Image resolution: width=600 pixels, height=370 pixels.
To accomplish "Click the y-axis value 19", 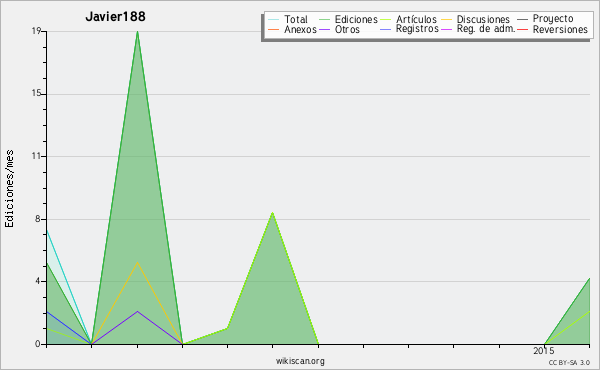I will 36,31.
